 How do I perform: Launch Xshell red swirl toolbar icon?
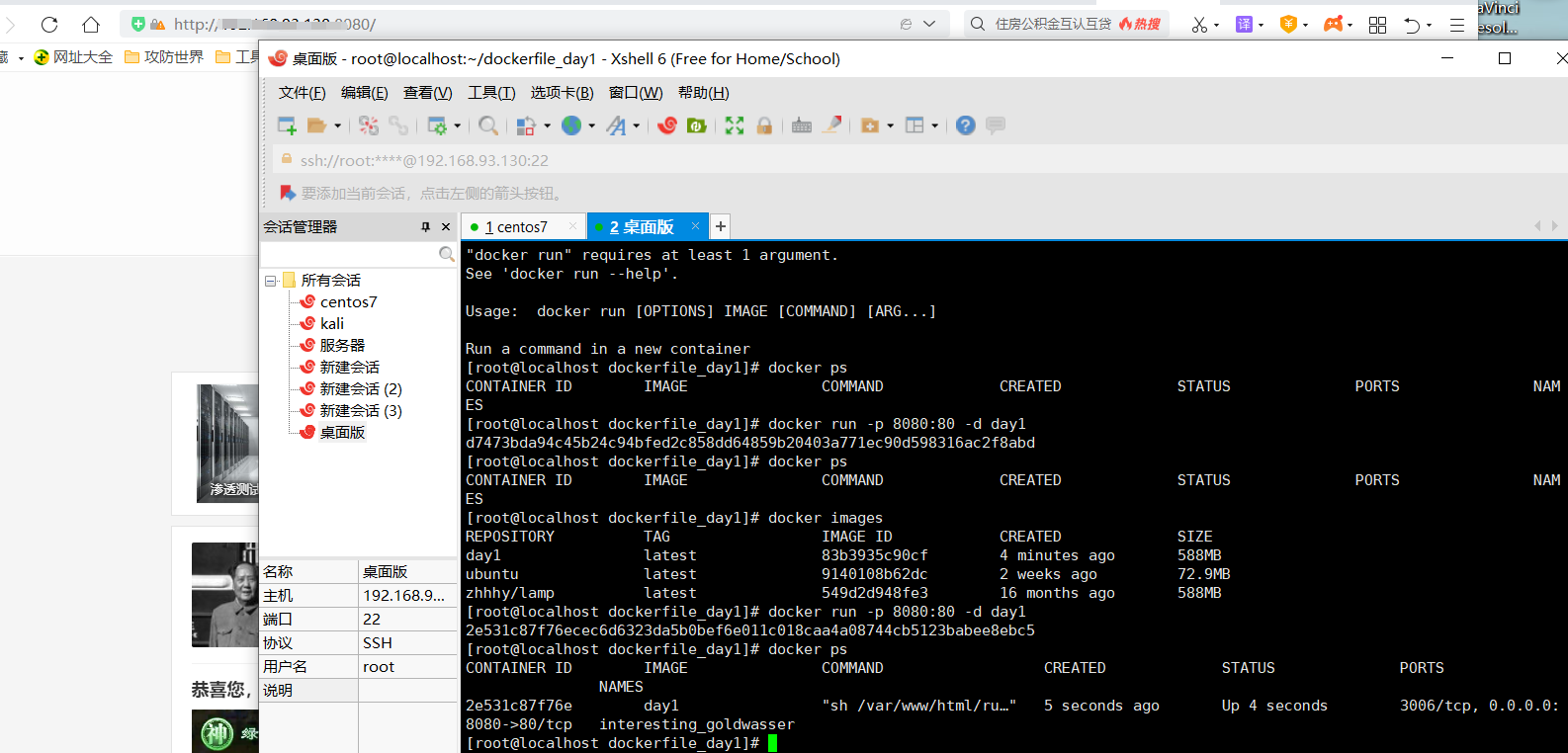tap(667, 125)
